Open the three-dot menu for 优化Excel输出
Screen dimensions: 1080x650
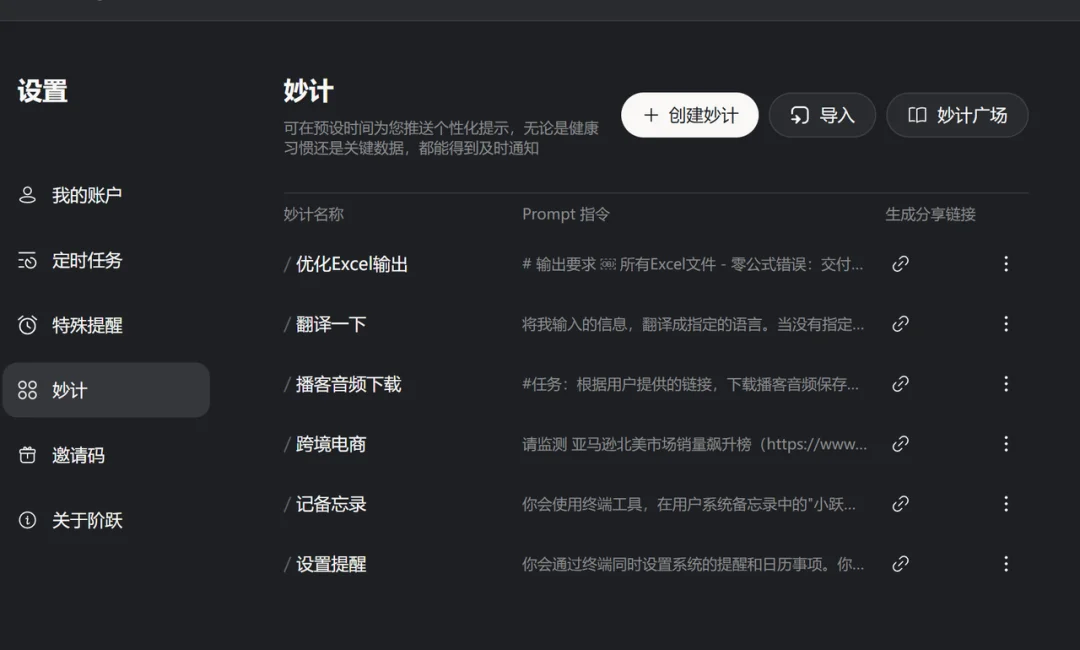click(1005, 264)
